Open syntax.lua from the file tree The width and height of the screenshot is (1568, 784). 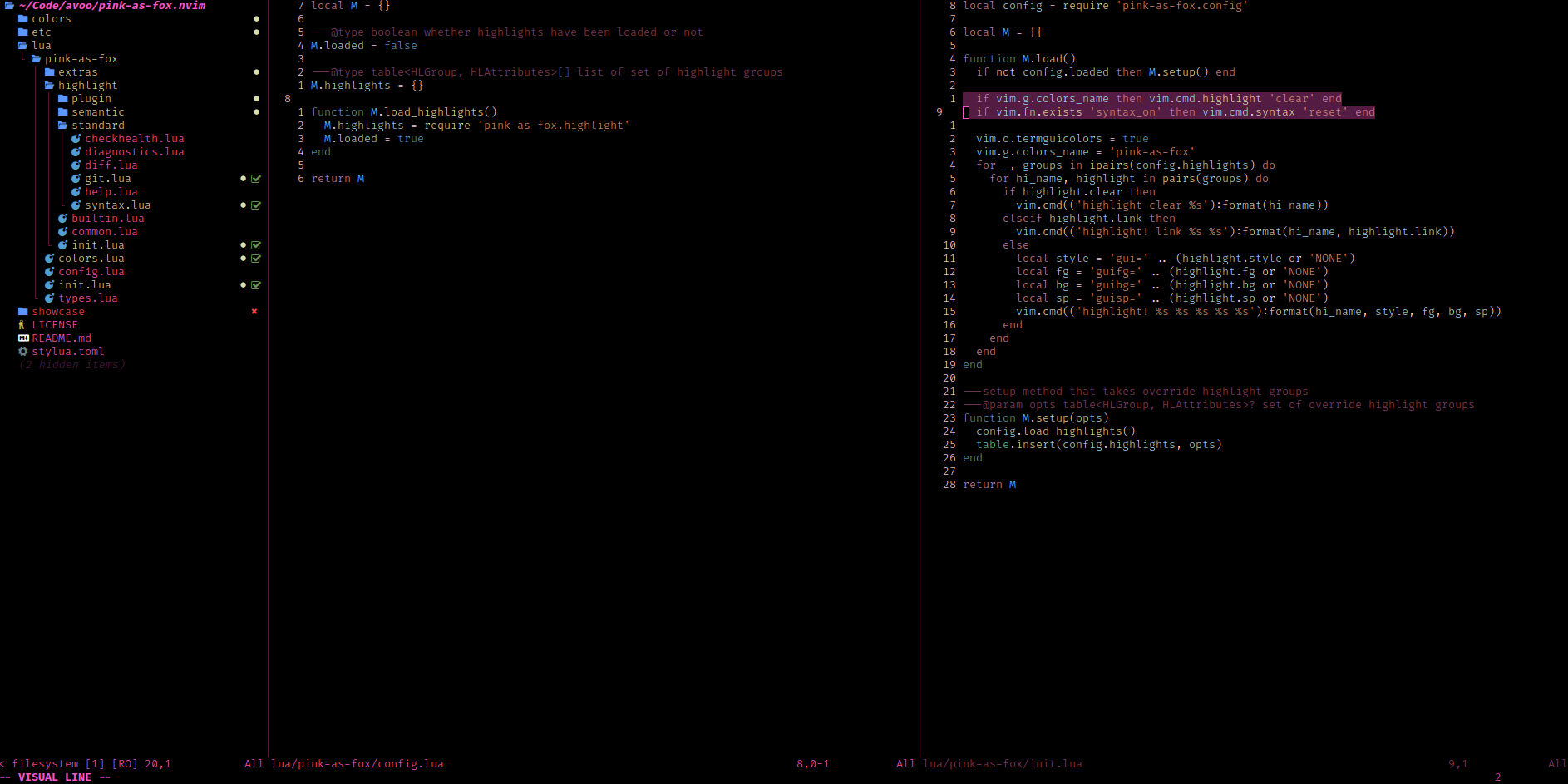tap(118, 205)
